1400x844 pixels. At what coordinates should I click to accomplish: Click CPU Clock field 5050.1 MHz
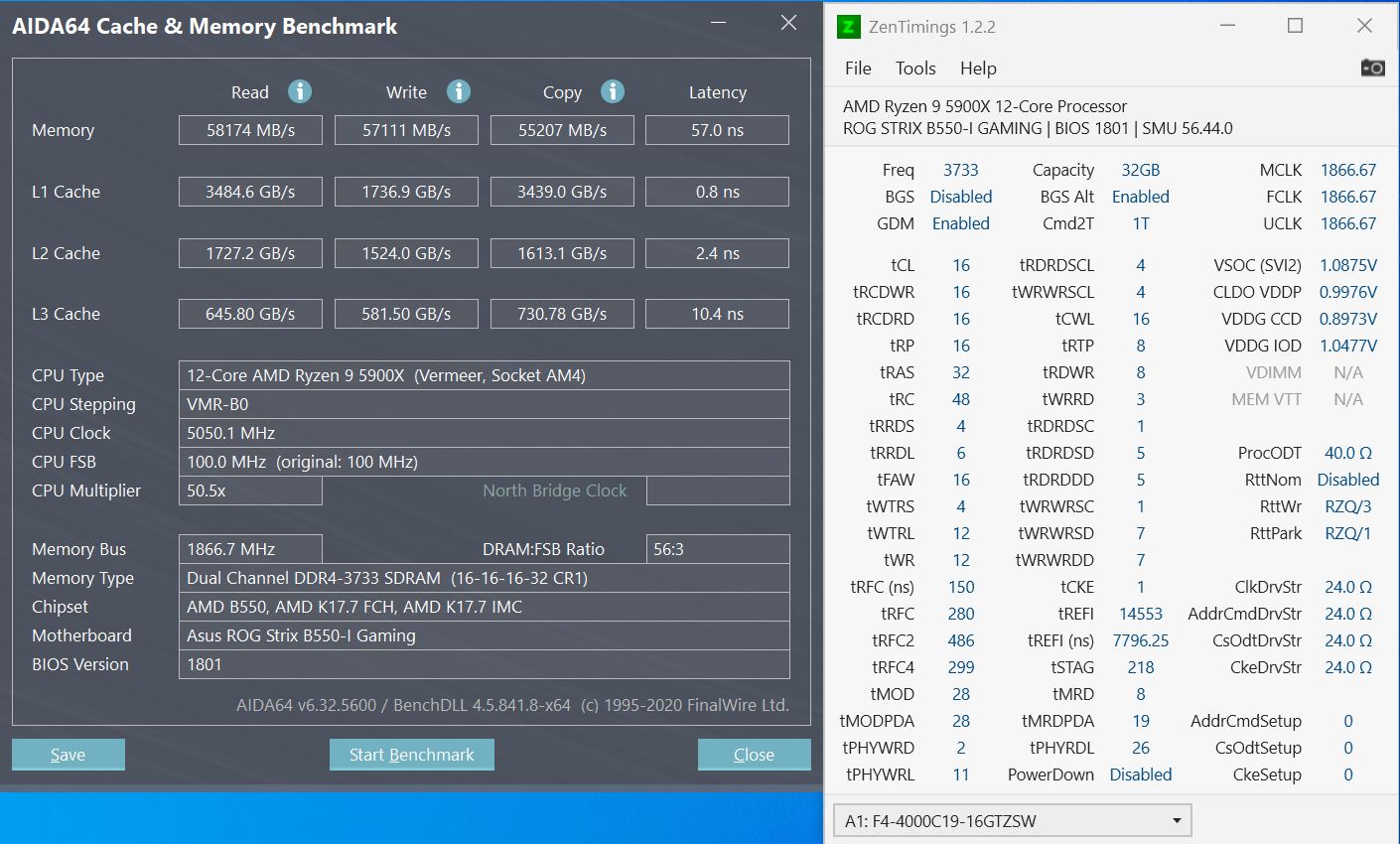[x=485, y=433]
